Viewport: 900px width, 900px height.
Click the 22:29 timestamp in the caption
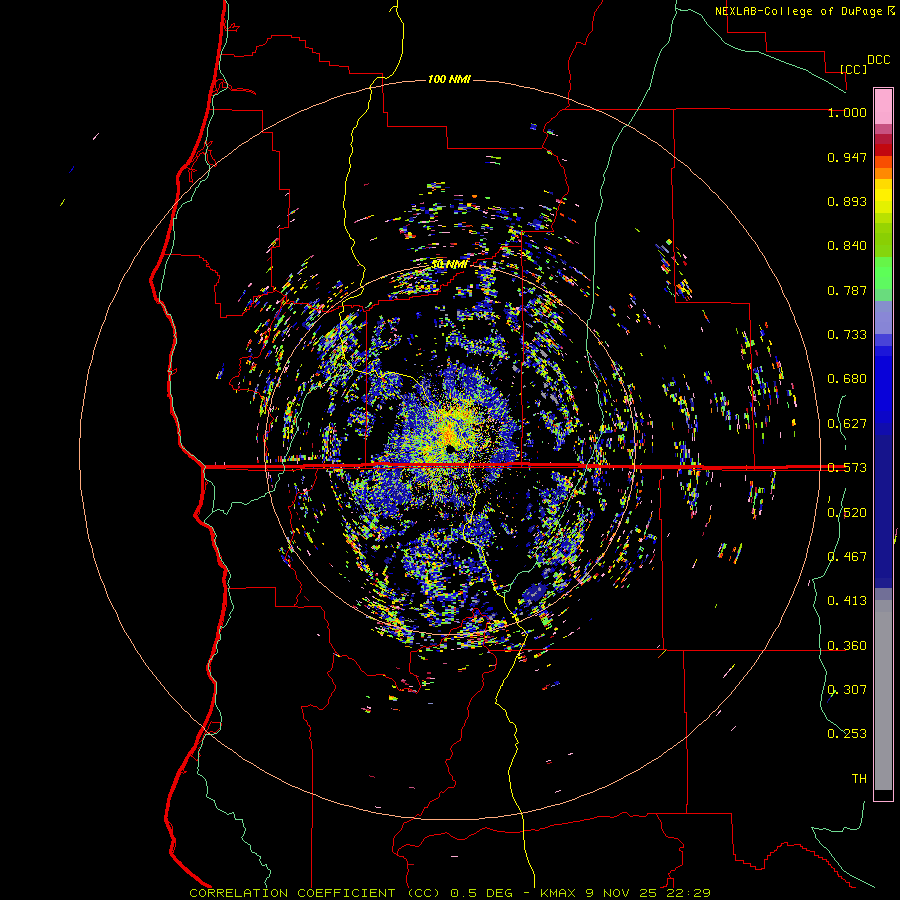point(688,893)
